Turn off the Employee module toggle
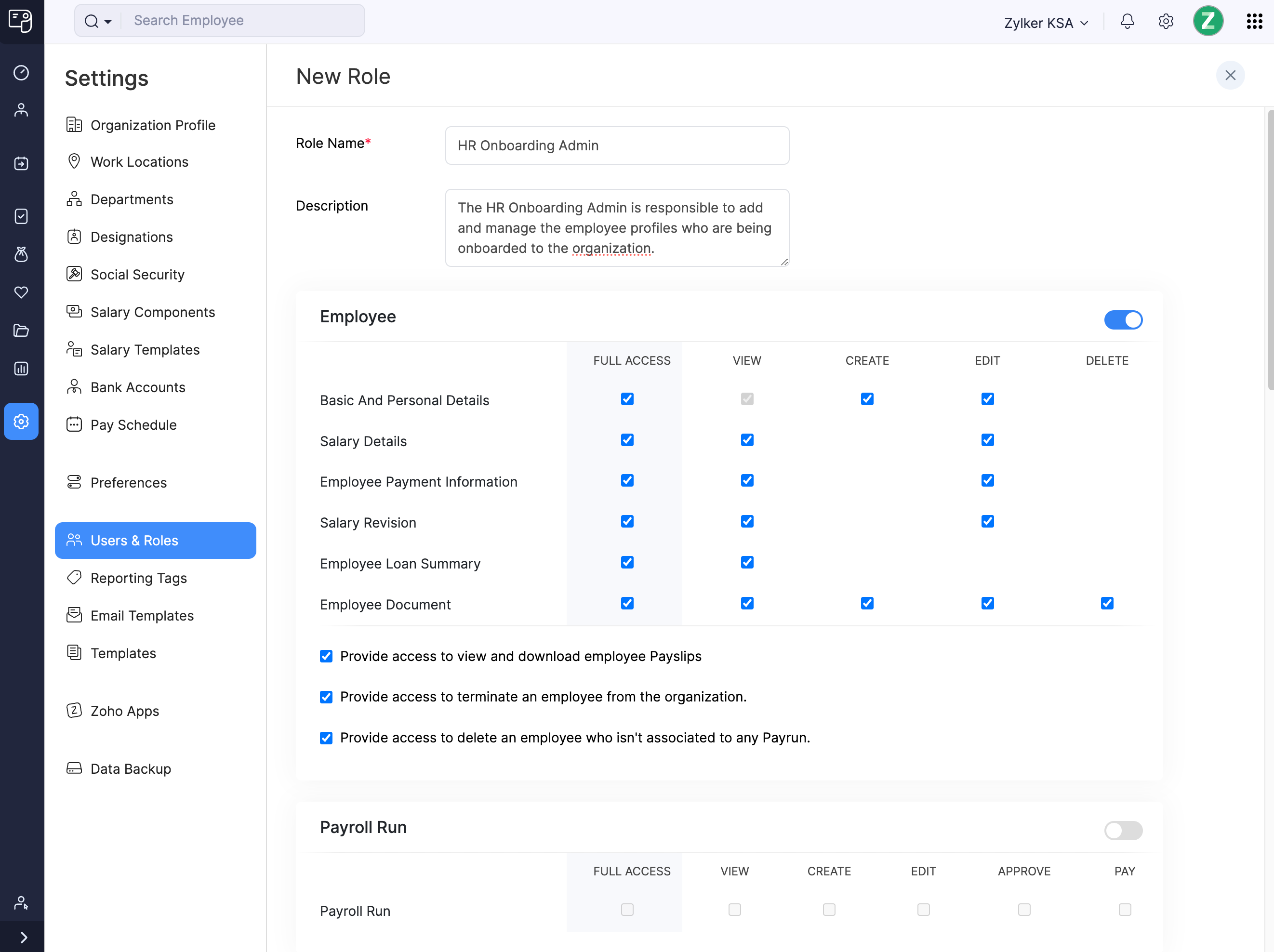The image size is (1274, 952). [x=1123, y=319]
